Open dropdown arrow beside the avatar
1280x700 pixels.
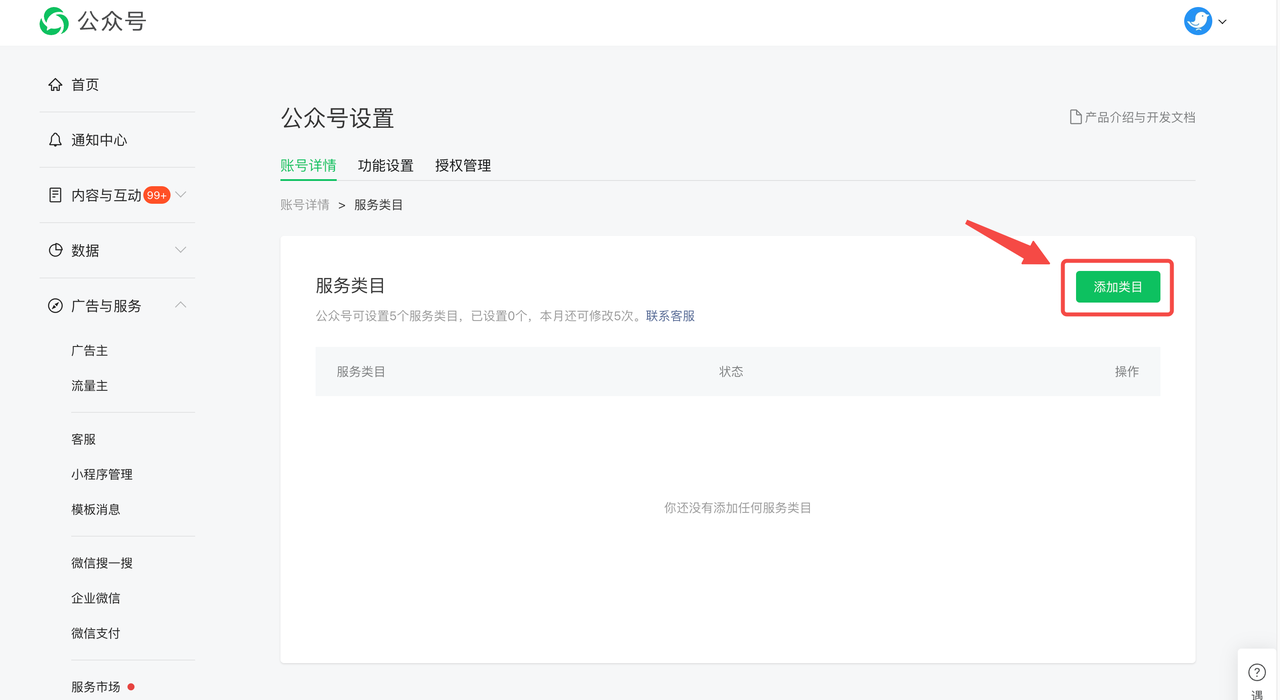point(1223,22)
